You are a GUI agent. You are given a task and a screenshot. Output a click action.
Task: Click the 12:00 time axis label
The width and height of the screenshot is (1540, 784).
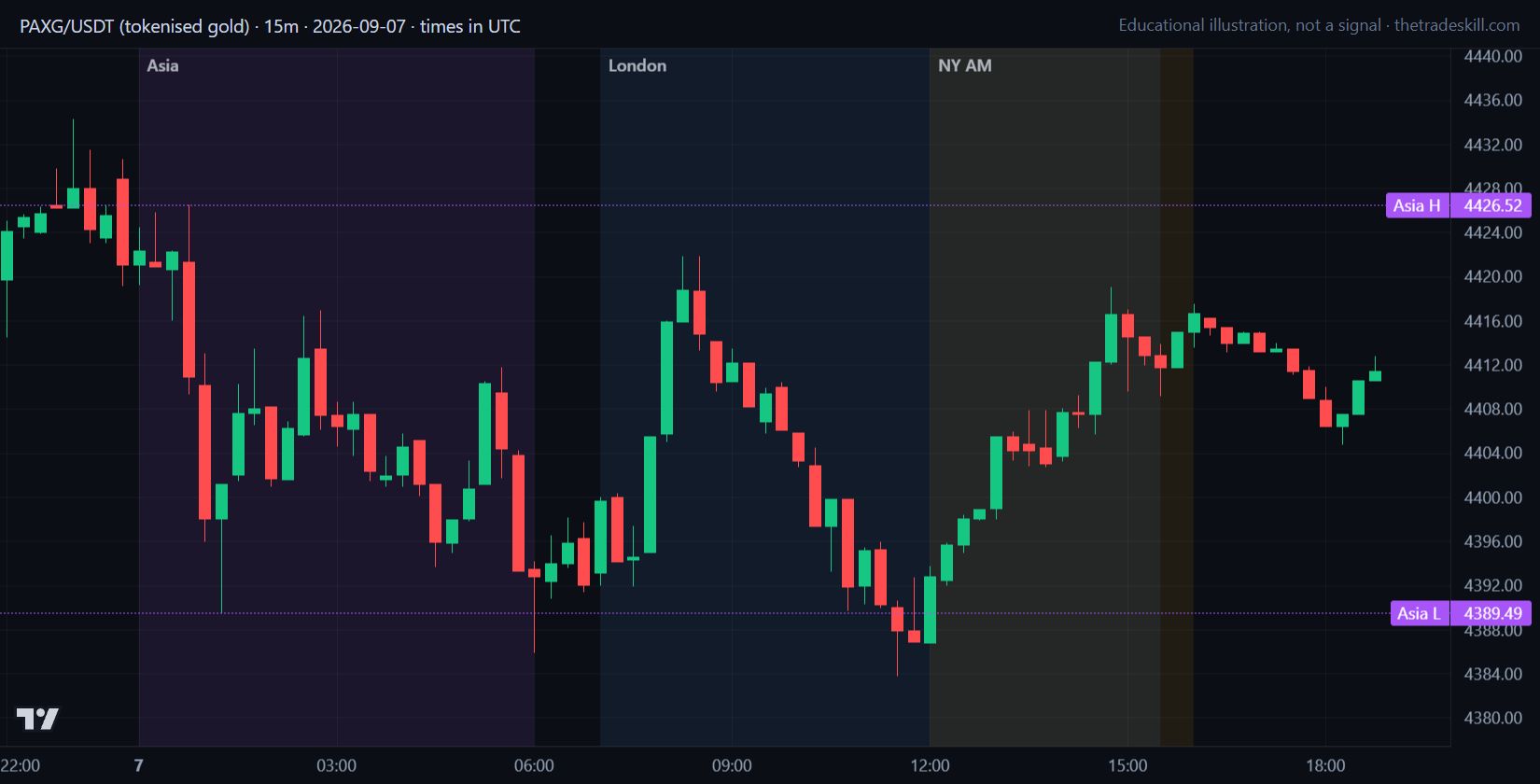click(930, 765)
